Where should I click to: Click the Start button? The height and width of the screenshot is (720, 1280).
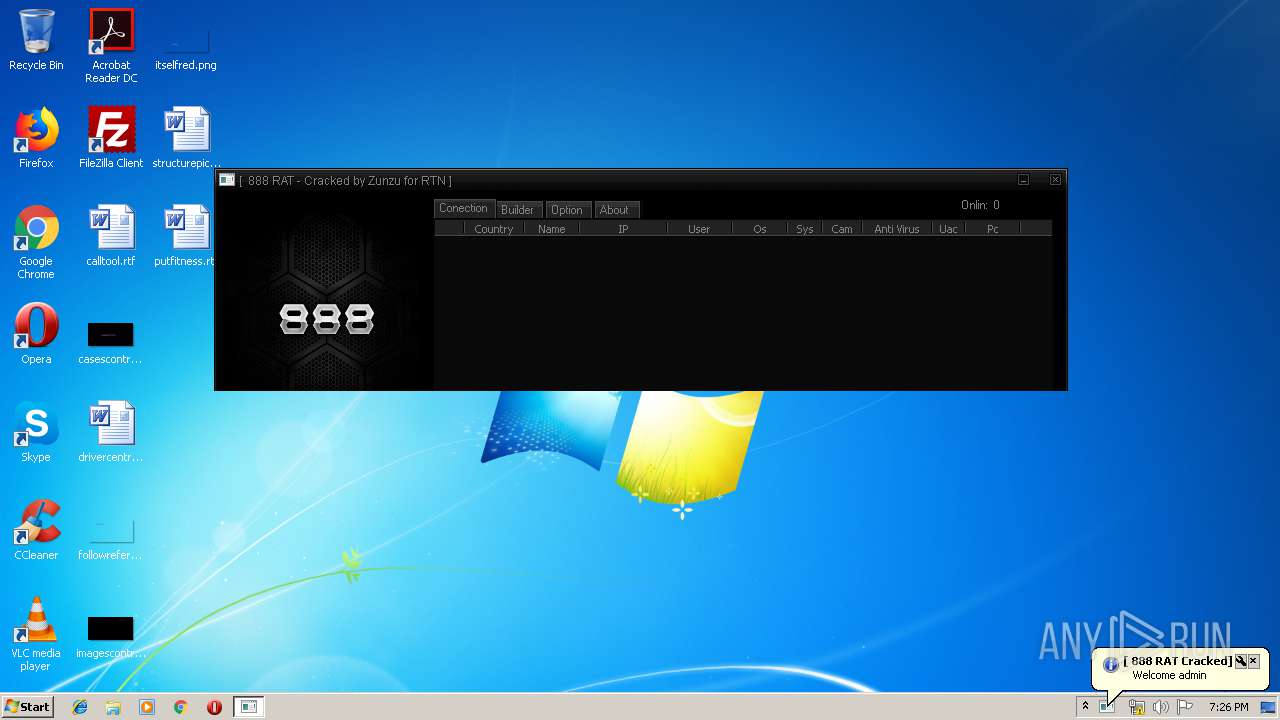click(27, 707)
